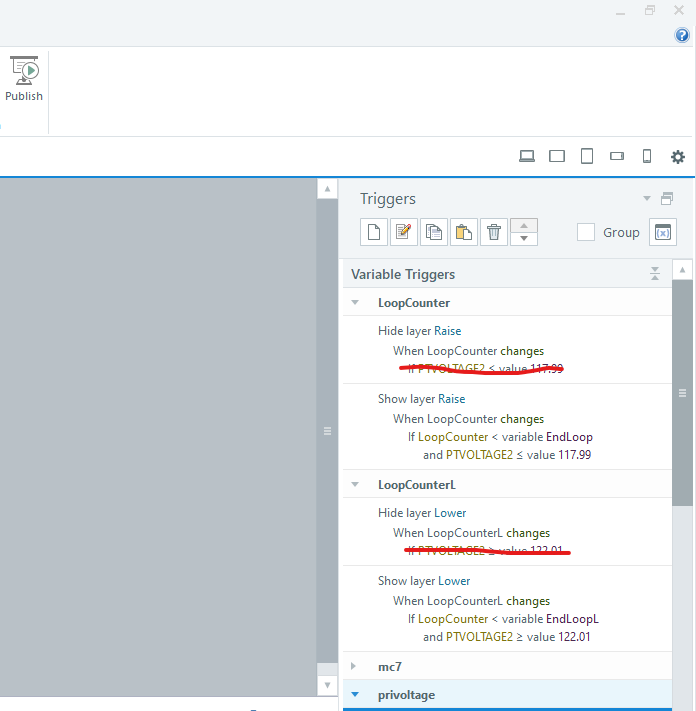696x711 pixels.
Task: Edit the selected trigger
Action: tap(404, 232)
